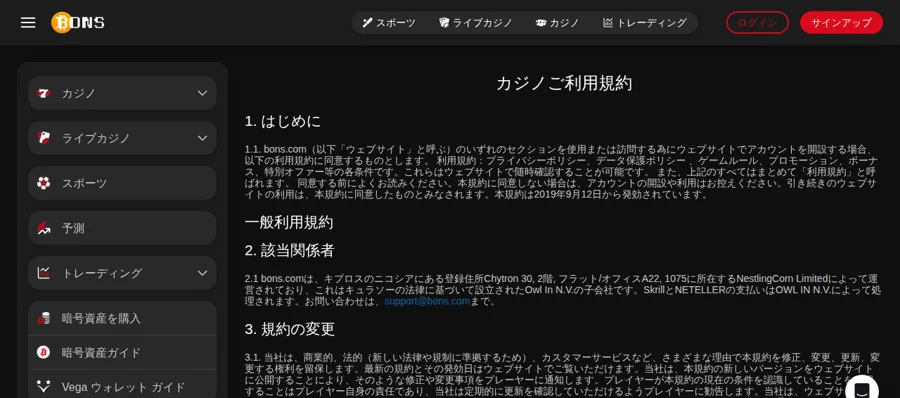Click the support@bons.com email link
Screen dimensions: 900x398
(427, 301)
